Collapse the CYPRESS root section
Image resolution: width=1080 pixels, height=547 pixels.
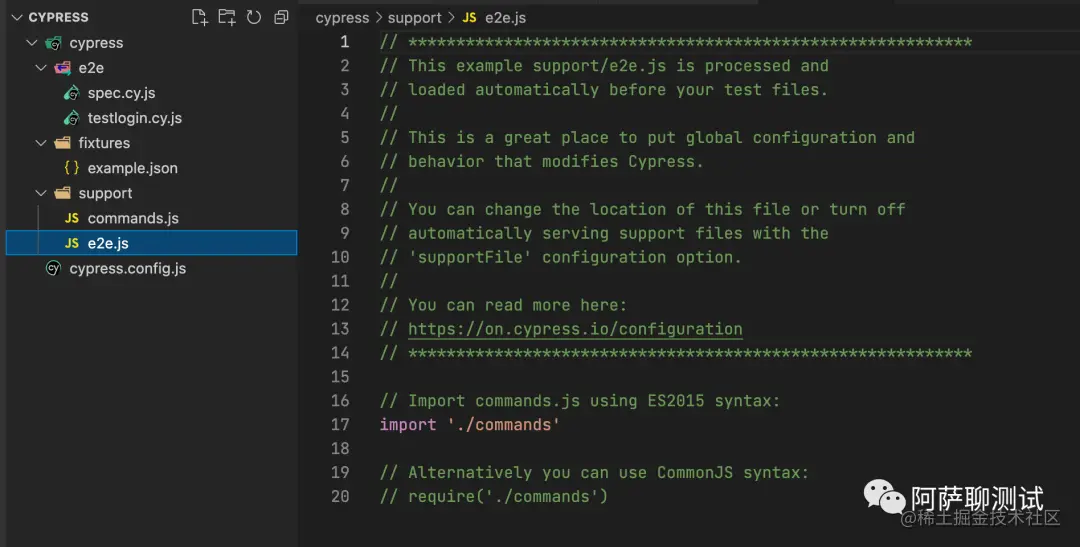point(17,17)
